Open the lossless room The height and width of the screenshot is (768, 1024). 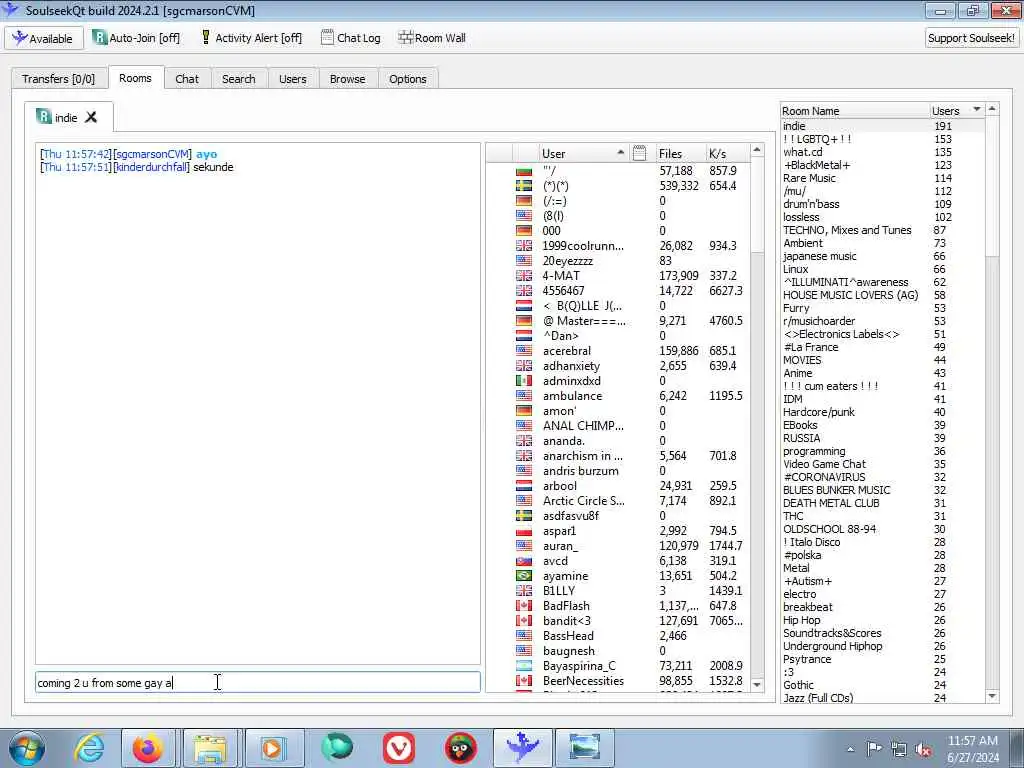[x=801, y=217]
